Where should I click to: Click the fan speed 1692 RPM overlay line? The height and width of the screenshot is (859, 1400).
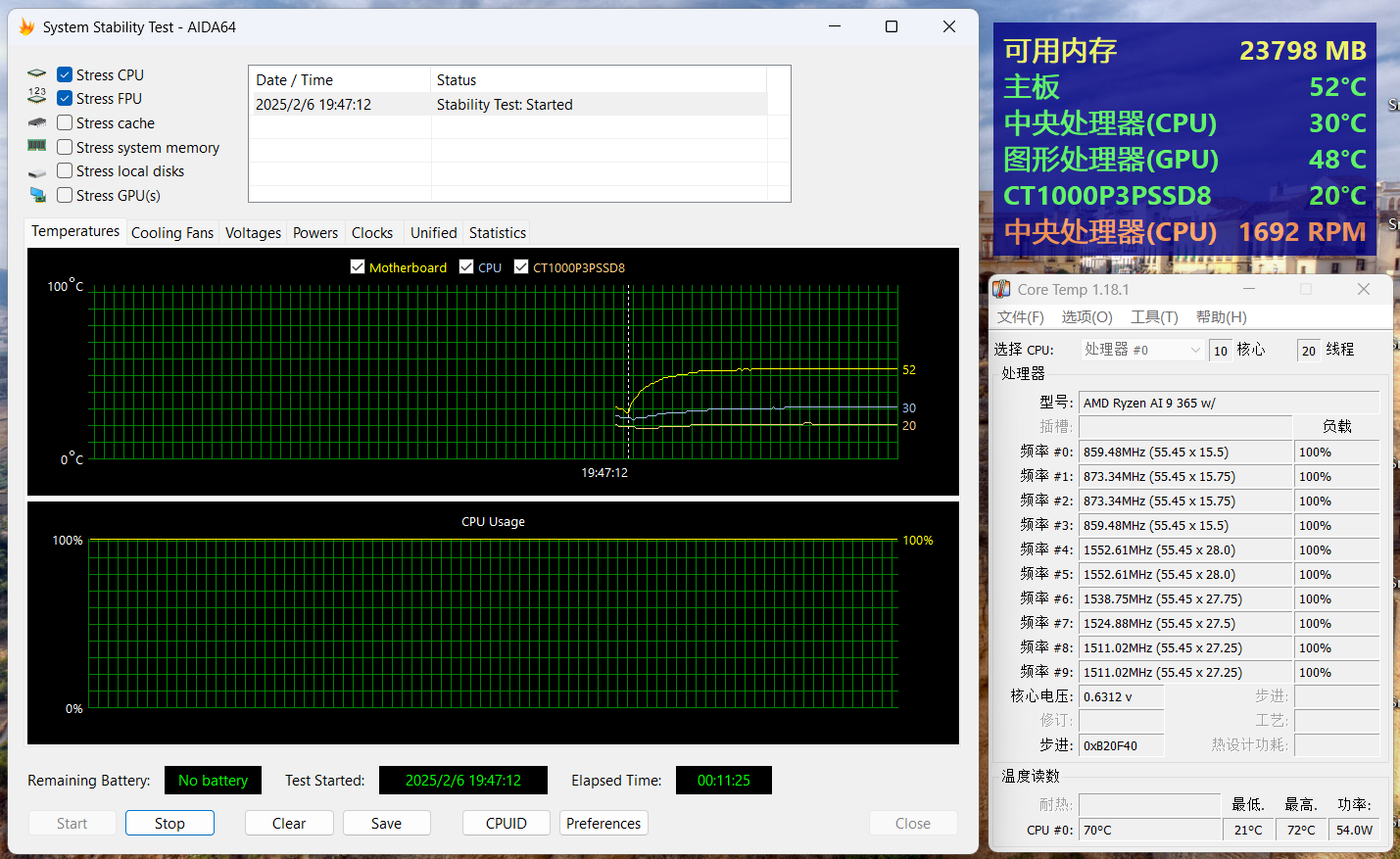coord(1184,231)
